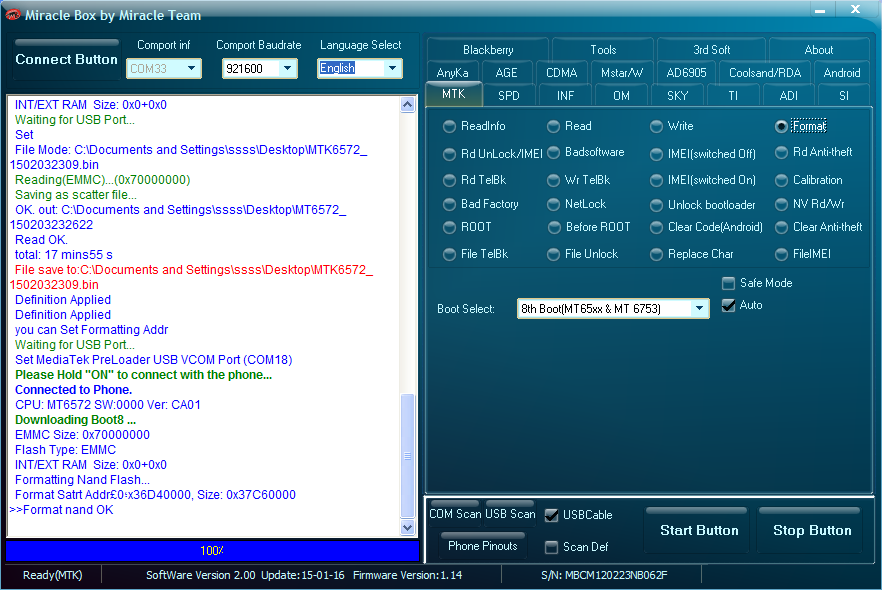Image resolution: width=882 pixels, height=590 pixels.
Task: Click the 'Format nand OK' log line
Action: click(61, 510)
